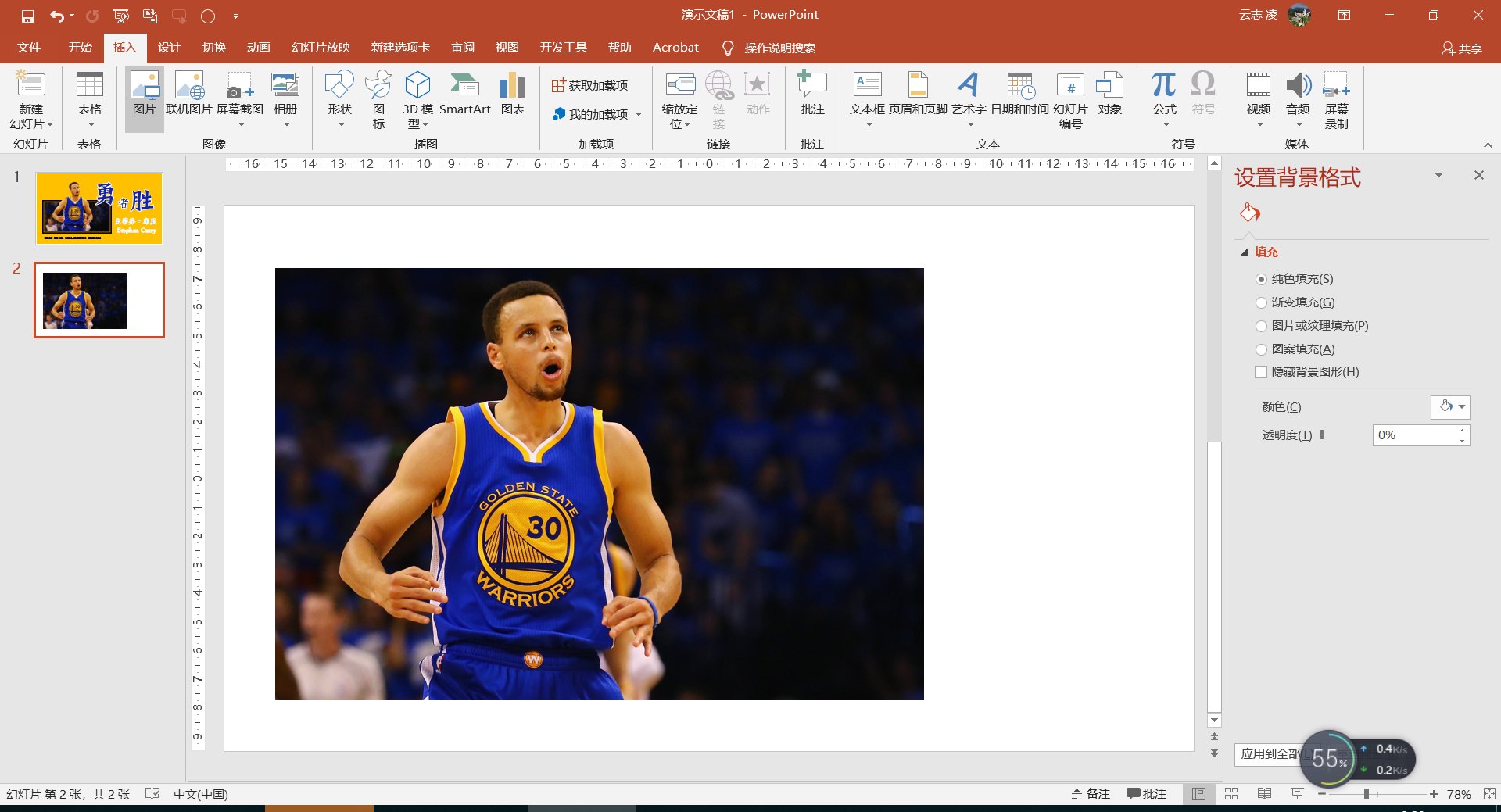The width and height of the screenshot is (1501, 812).
Task: Insert a Chart (图表)
Action: [x=513, y=94]
